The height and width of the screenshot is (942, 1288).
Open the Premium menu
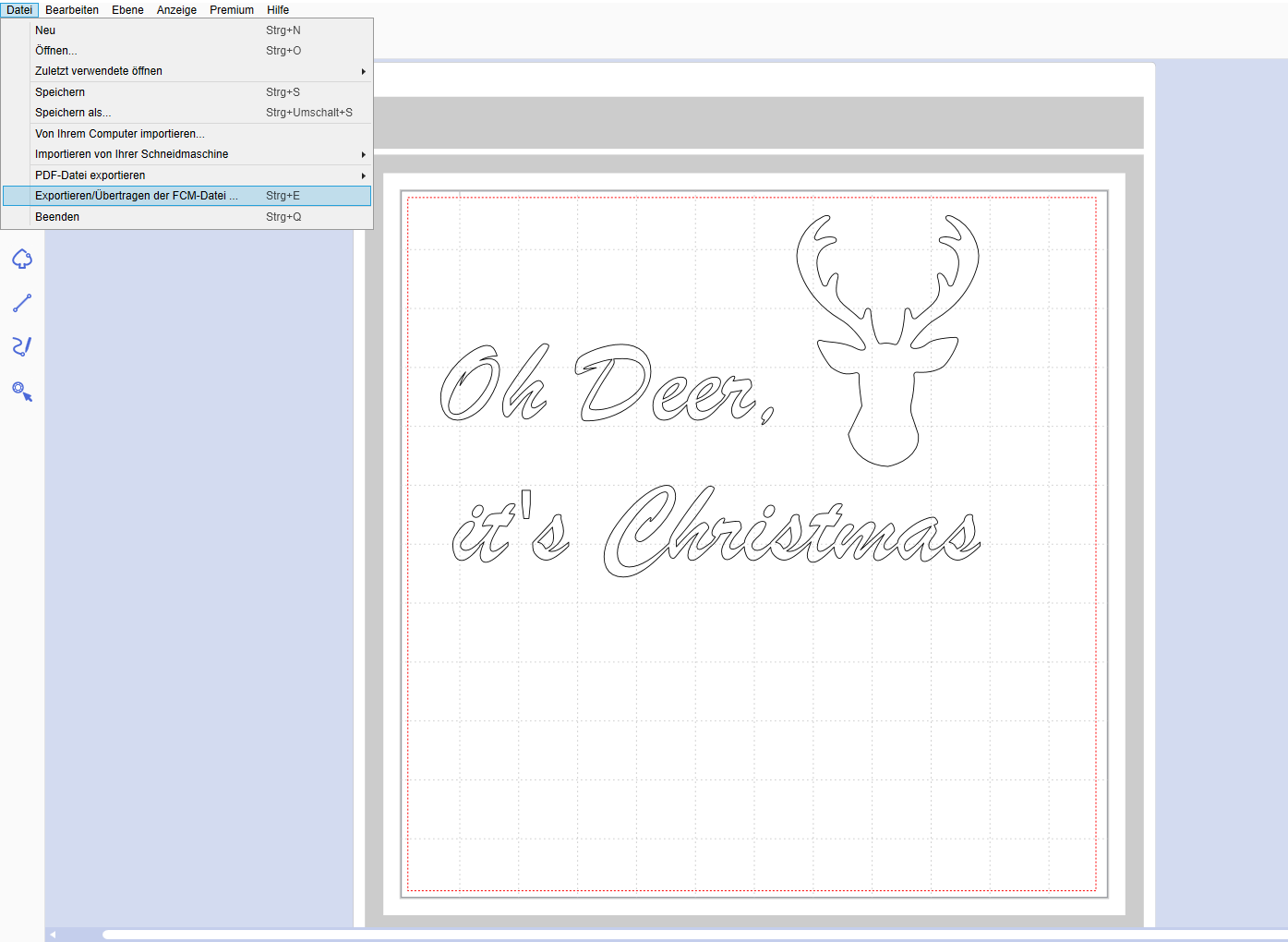[232, 10]
